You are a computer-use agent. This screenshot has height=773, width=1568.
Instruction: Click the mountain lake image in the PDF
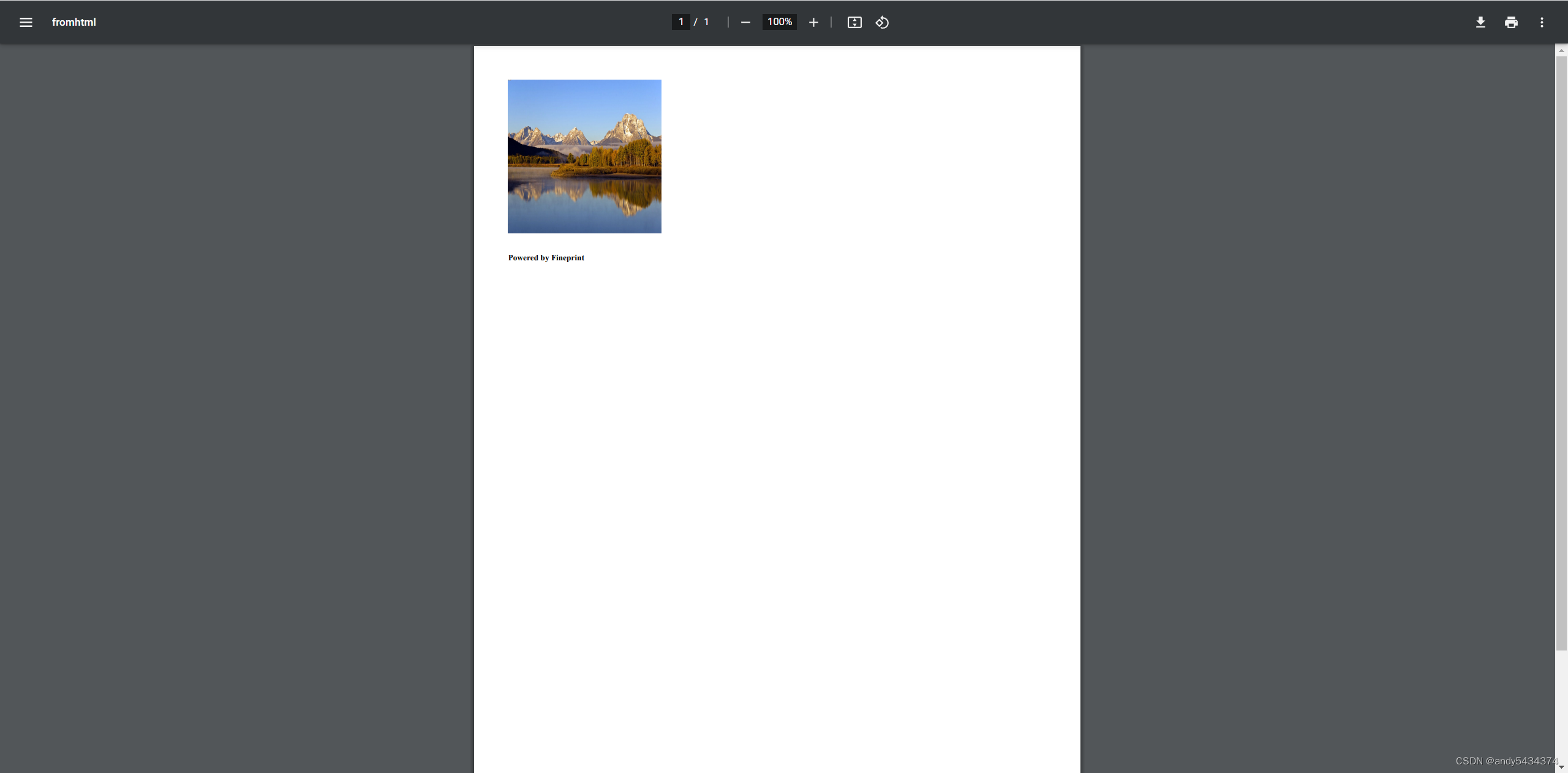(x=584, y=156)
